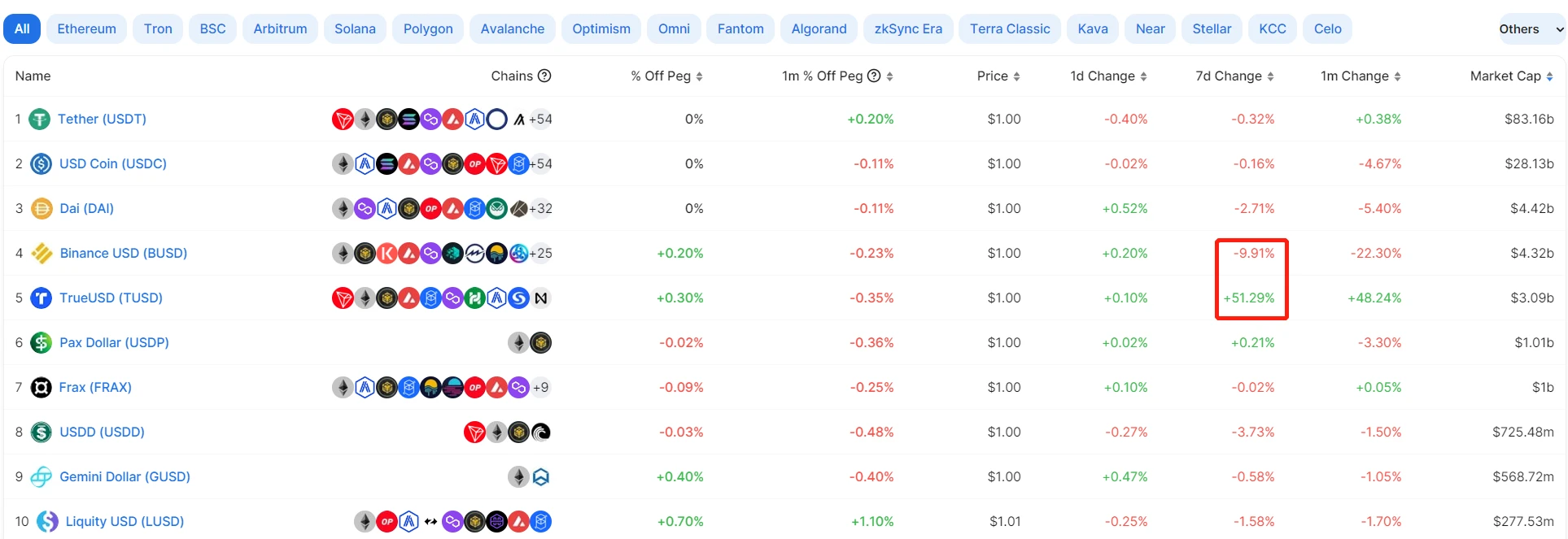Click the USD Coin logo icon

point(41,164)
